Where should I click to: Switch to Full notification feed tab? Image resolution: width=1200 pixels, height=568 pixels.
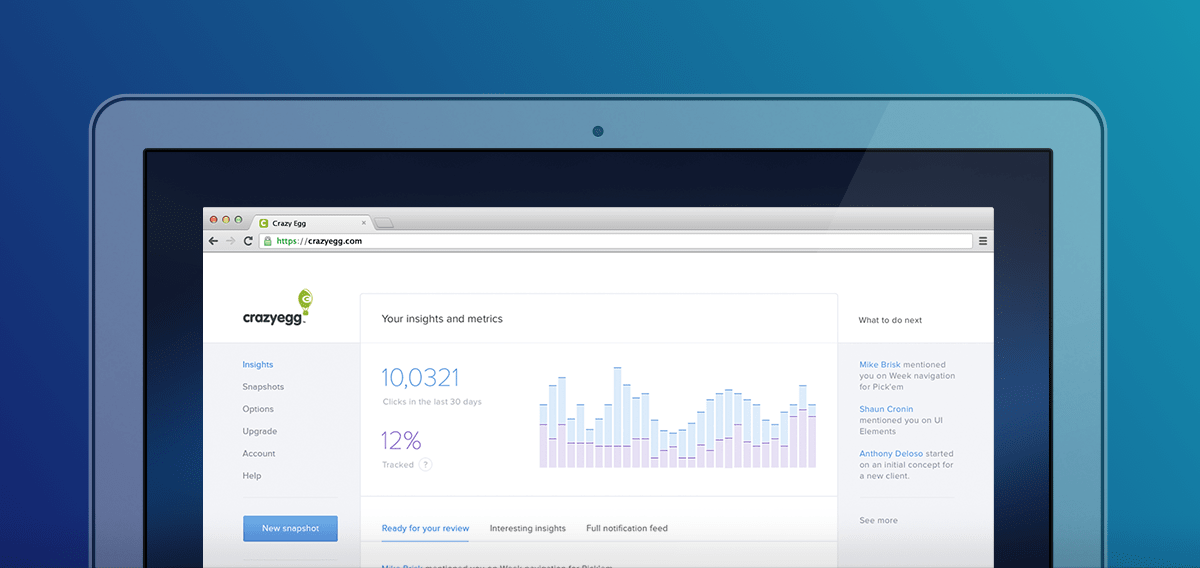coord(627,528)
